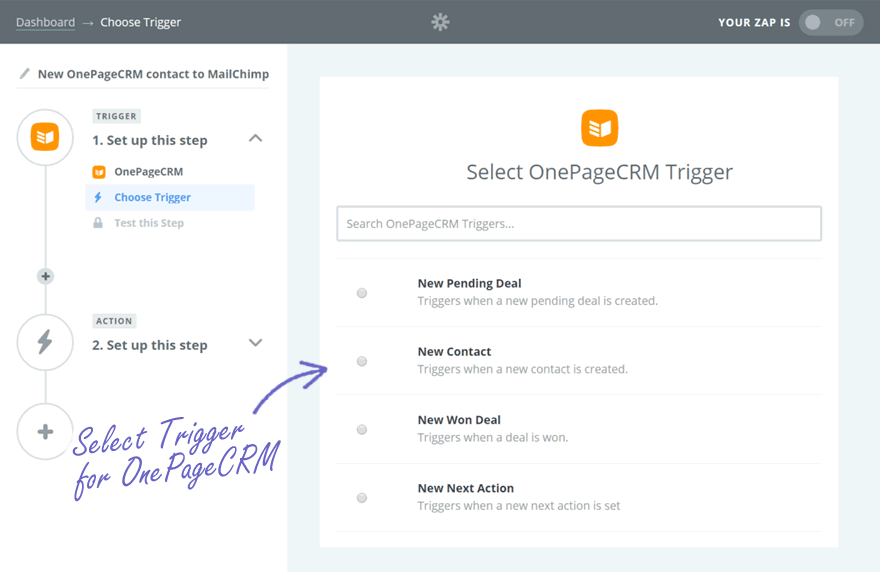This screenshot has height=572, width=880.
Task: Expand the action step section chevron
Action: (x=255, y=342)
